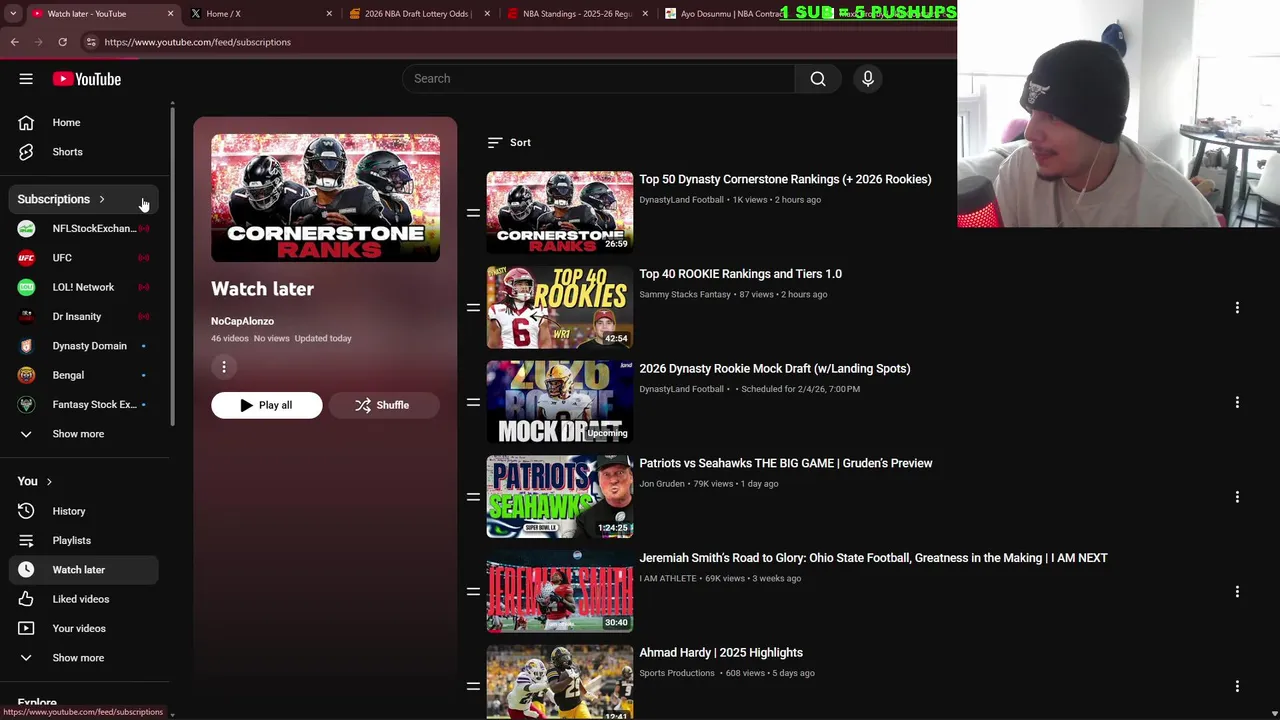Open Shorts in sidebar
Screen dimensions: 1280x720
tap(84, 152)
